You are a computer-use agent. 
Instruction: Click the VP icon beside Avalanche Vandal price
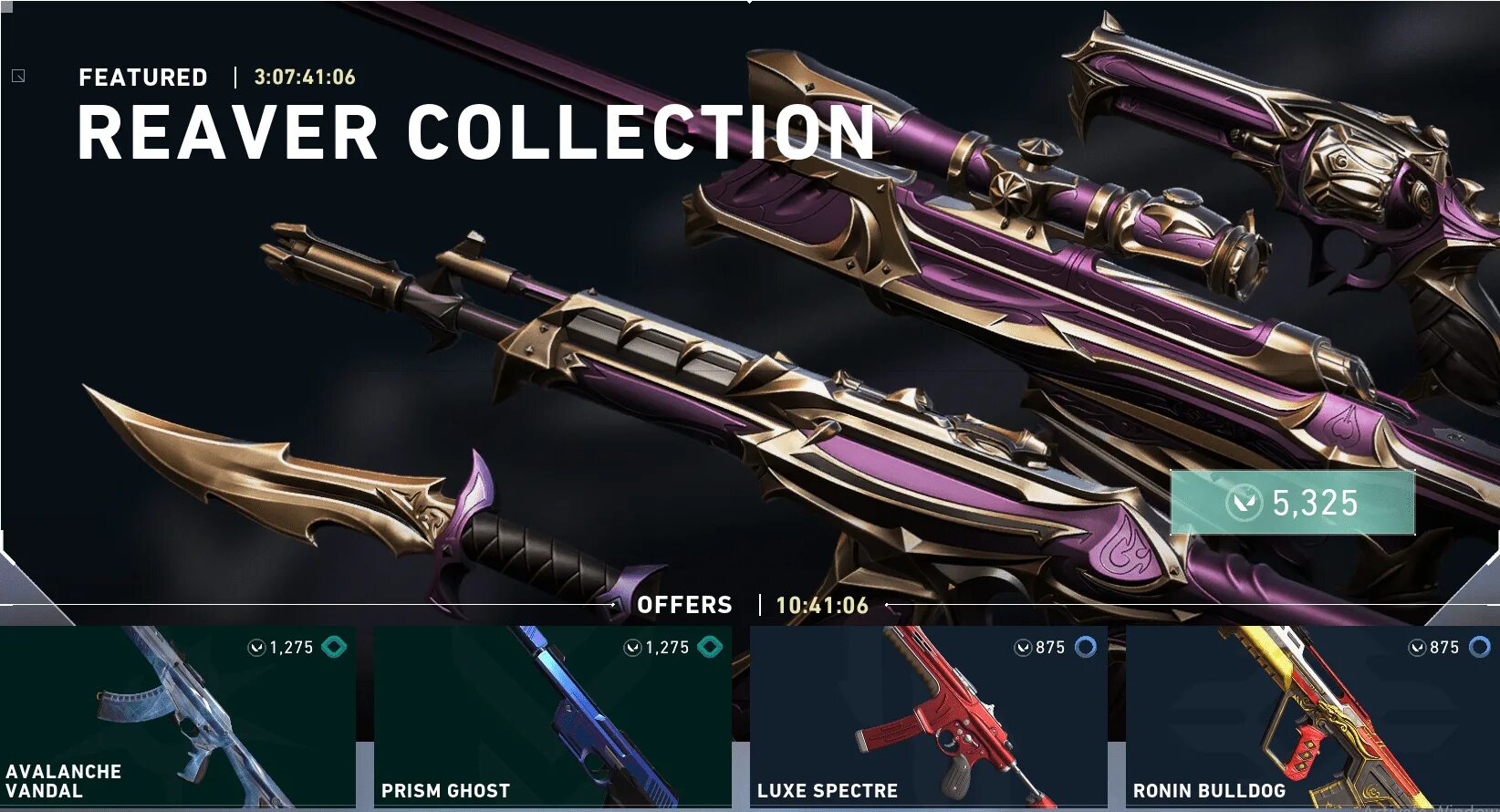point(256,648)
